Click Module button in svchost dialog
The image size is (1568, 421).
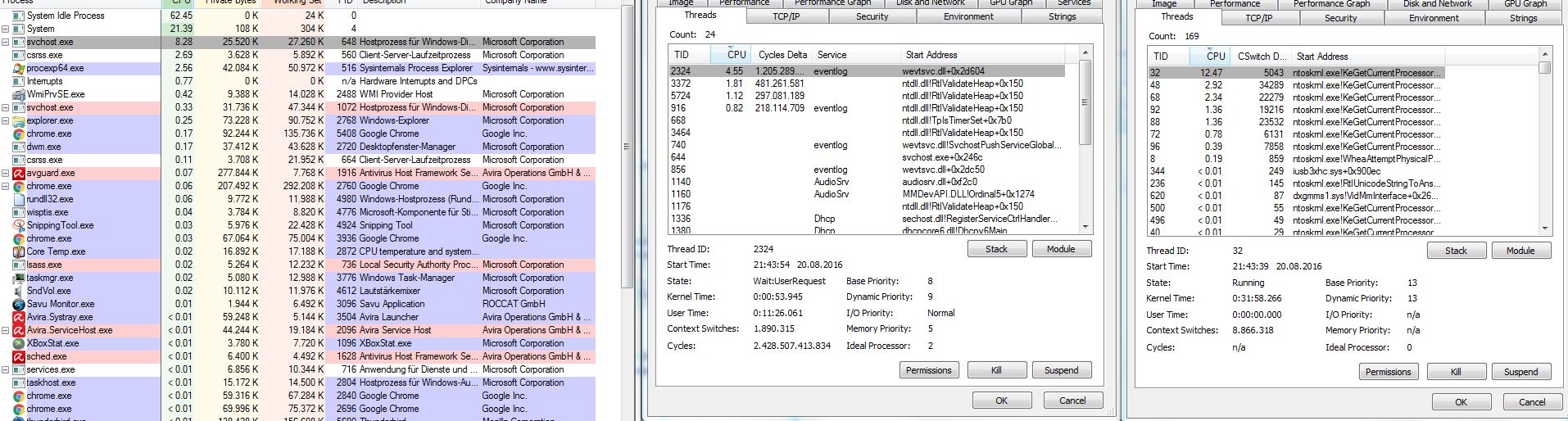click(1060, 249)
